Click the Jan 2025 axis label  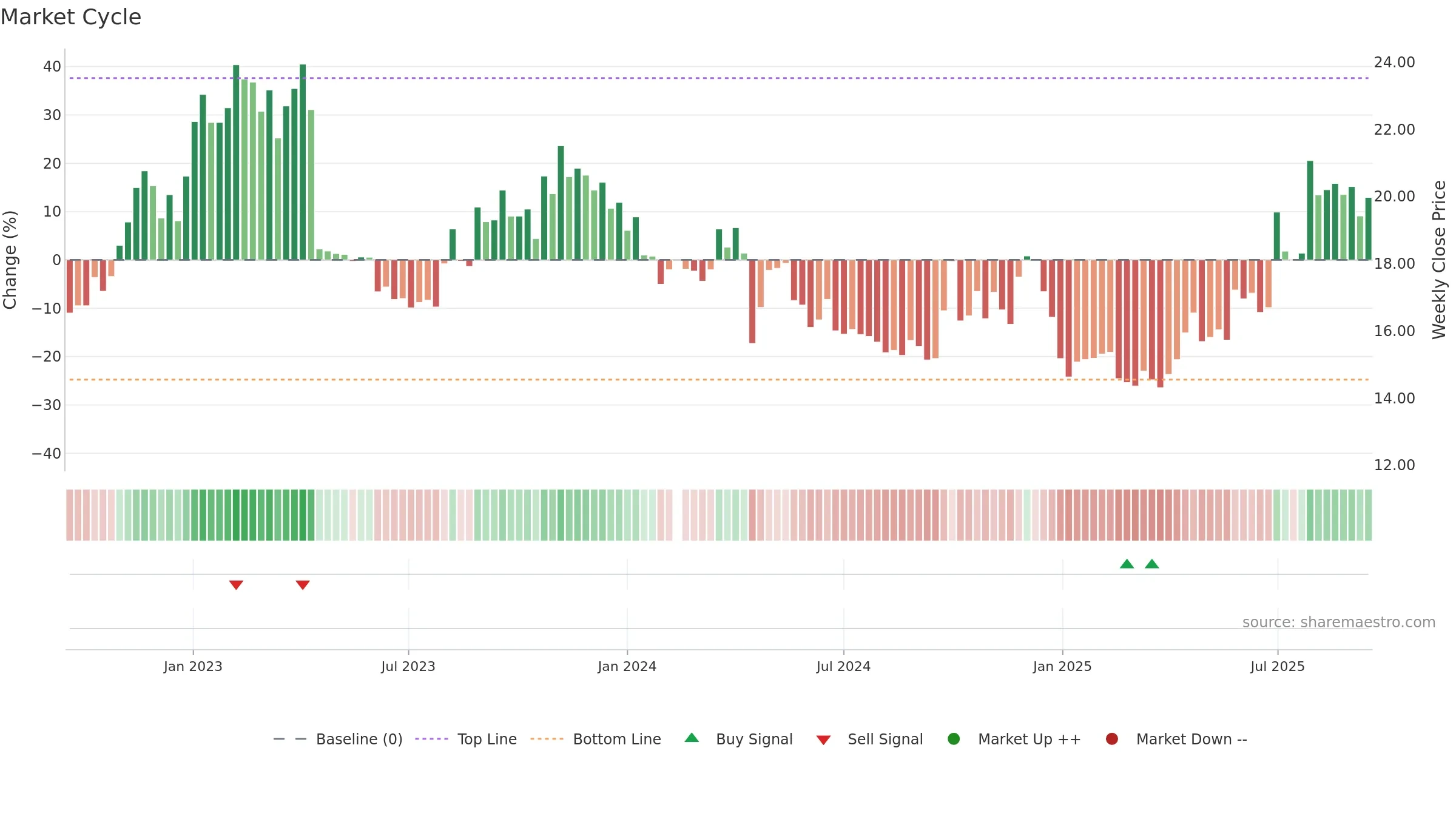tap(1062, 667)
